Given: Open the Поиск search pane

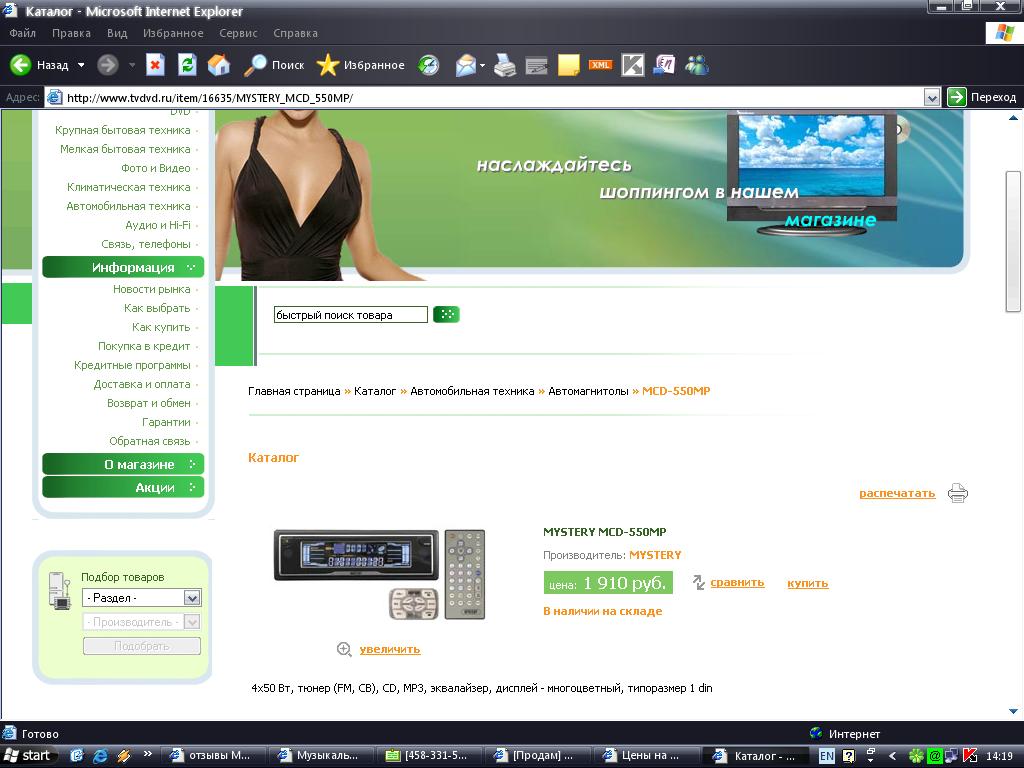Looking at the screenshot, I should coord(274,65).
